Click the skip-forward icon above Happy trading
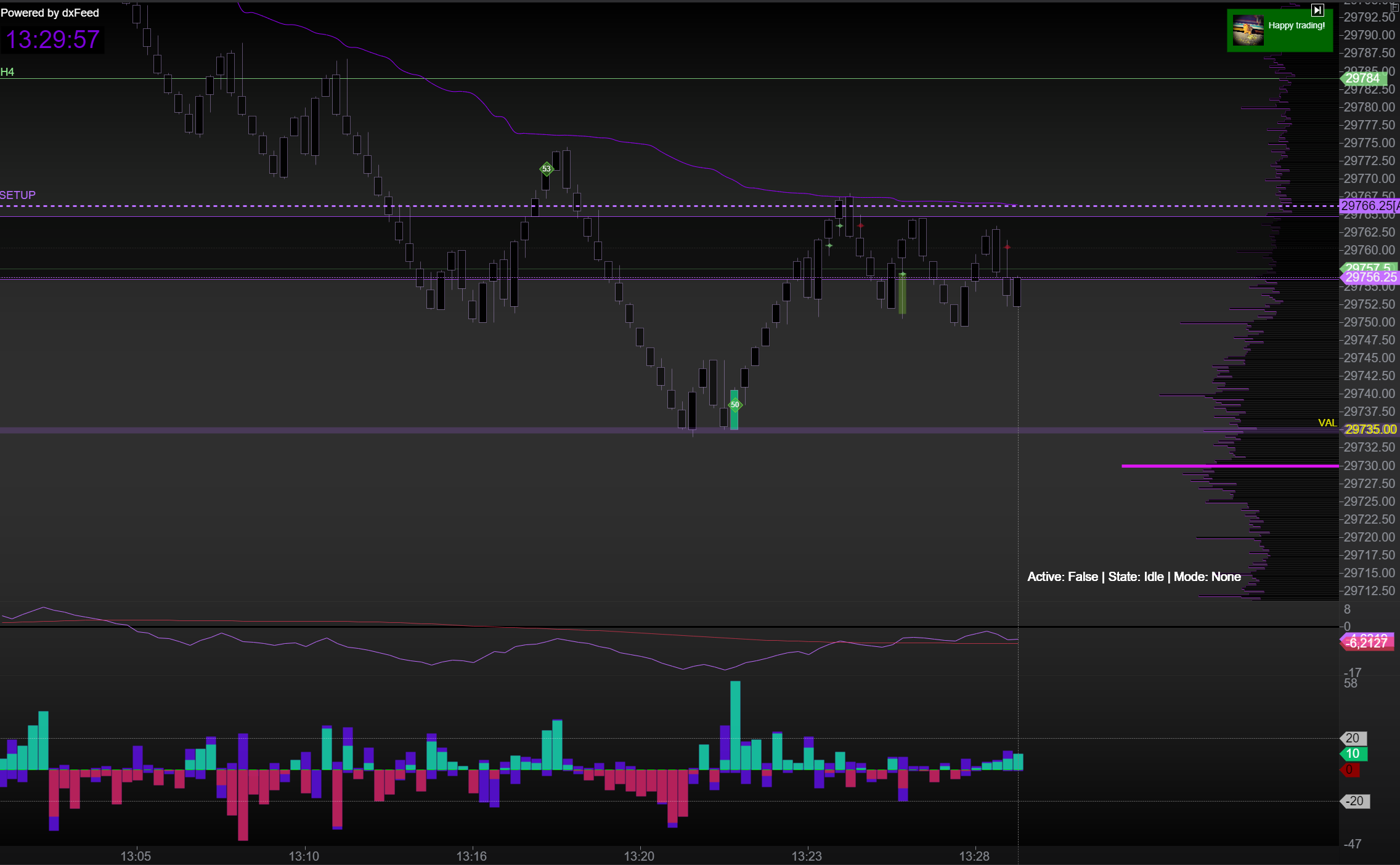The width and height of the screenshot is (1400, 865). coord(1317,10)
